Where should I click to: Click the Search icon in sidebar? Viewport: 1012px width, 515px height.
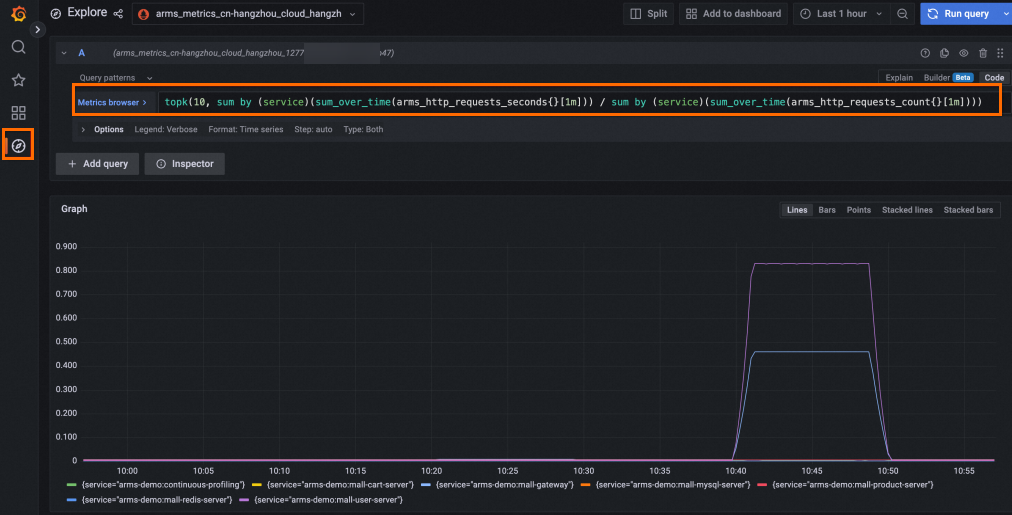tap(18, 47)
